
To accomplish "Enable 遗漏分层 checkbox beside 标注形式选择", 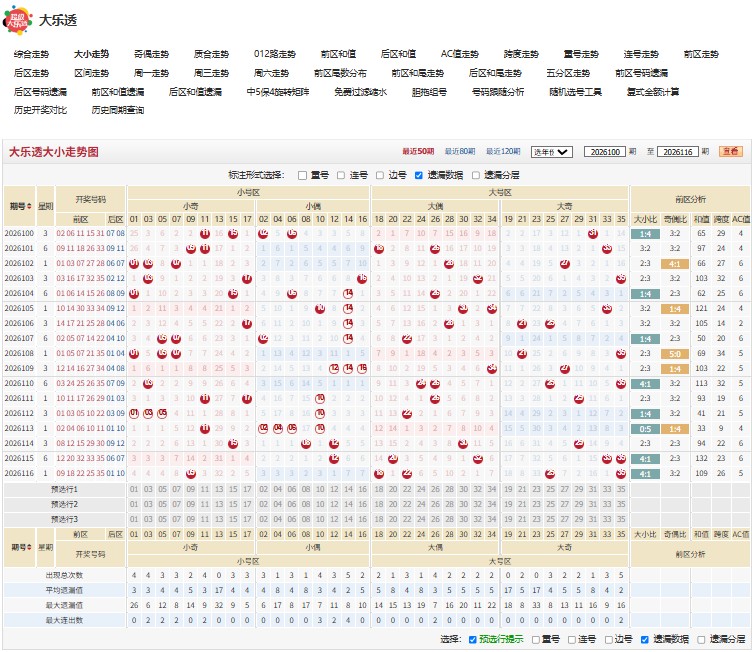I will (x=476, y=176).
